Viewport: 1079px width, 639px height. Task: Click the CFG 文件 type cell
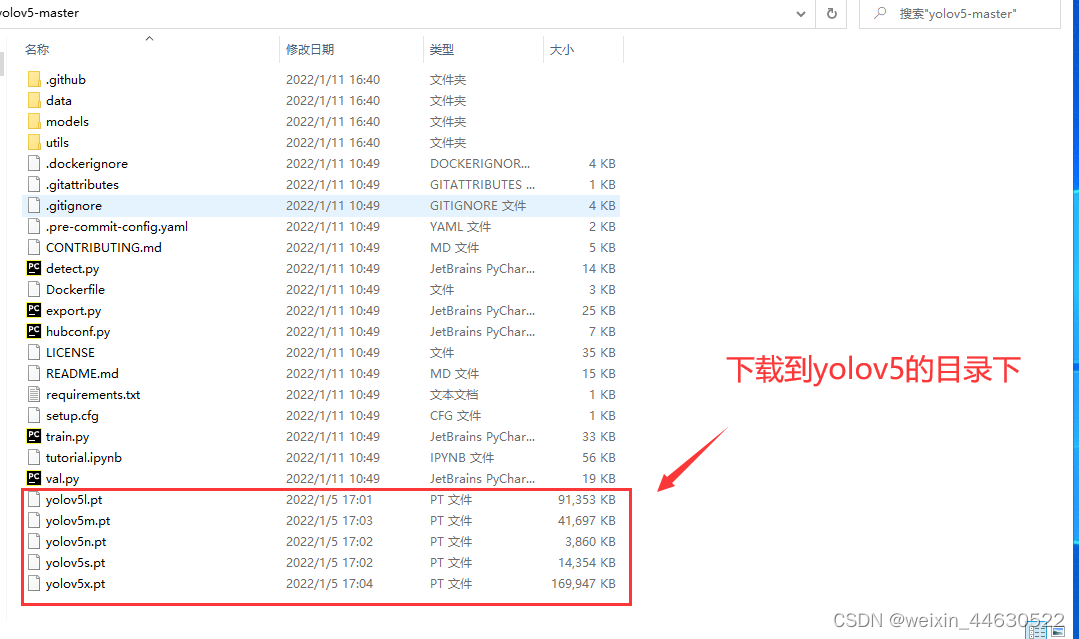point(456,415)
